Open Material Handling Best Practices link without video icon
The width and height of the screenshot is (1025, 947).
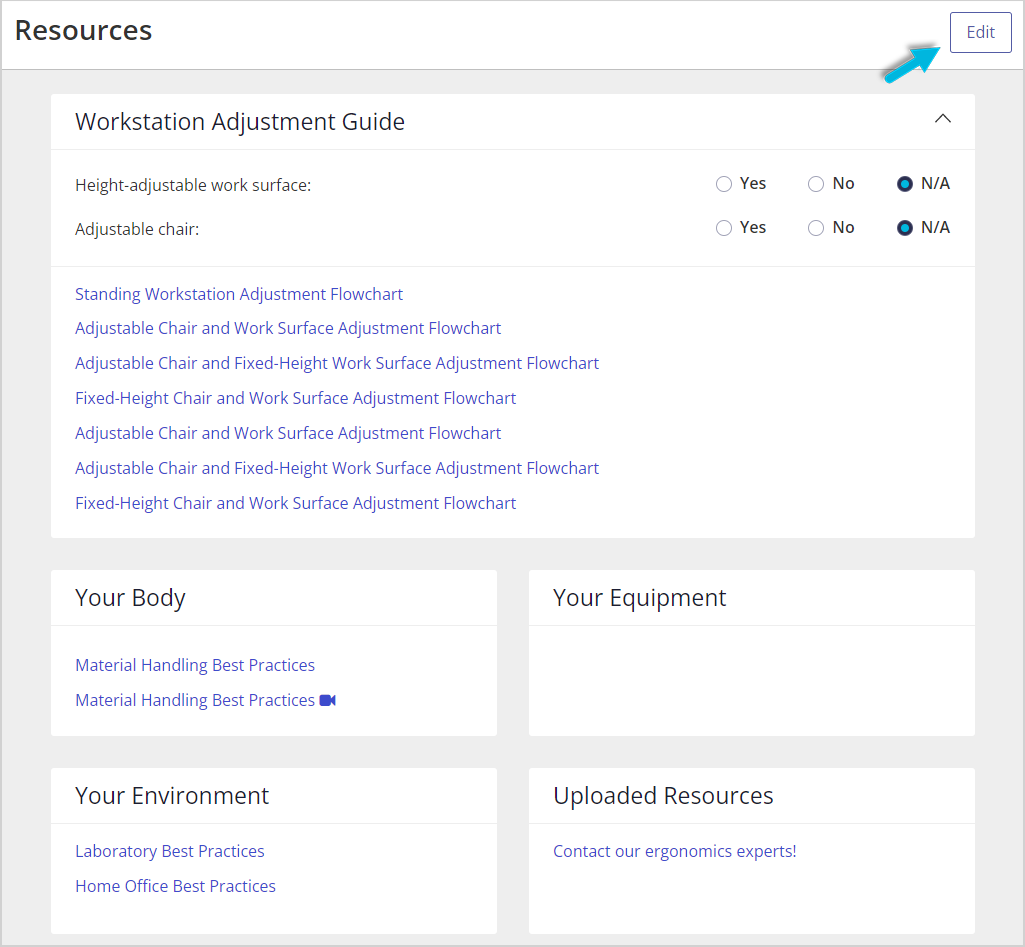pos(195,665)
